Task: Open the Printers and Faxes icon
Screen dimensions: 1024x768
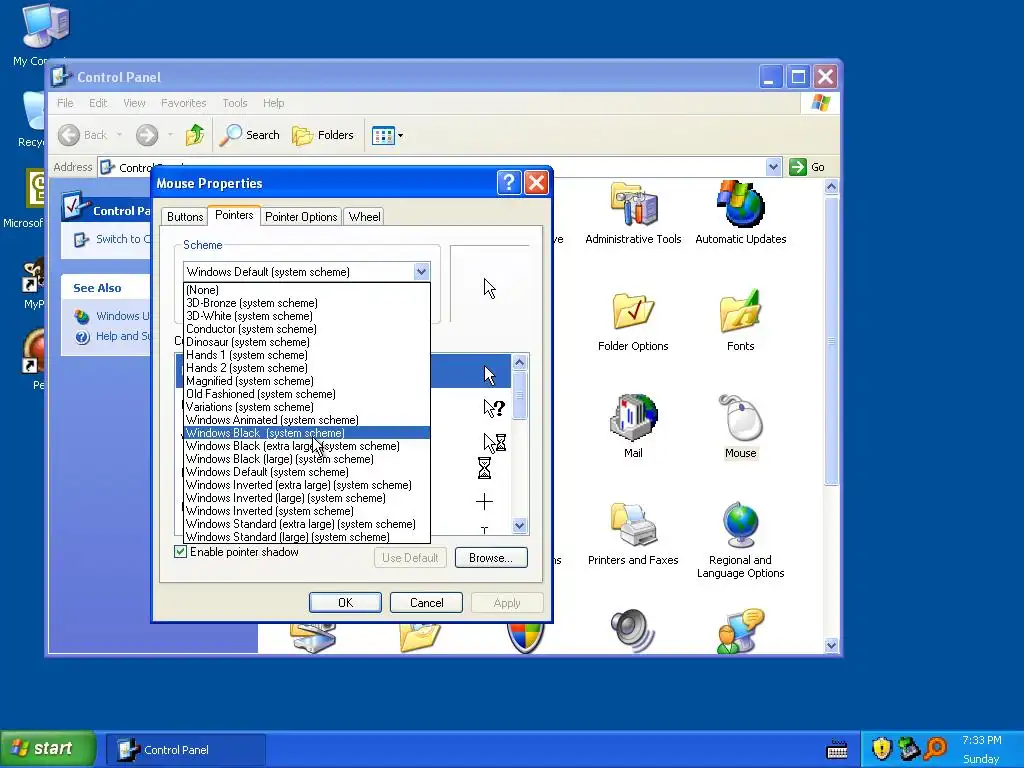Action: 633,534
